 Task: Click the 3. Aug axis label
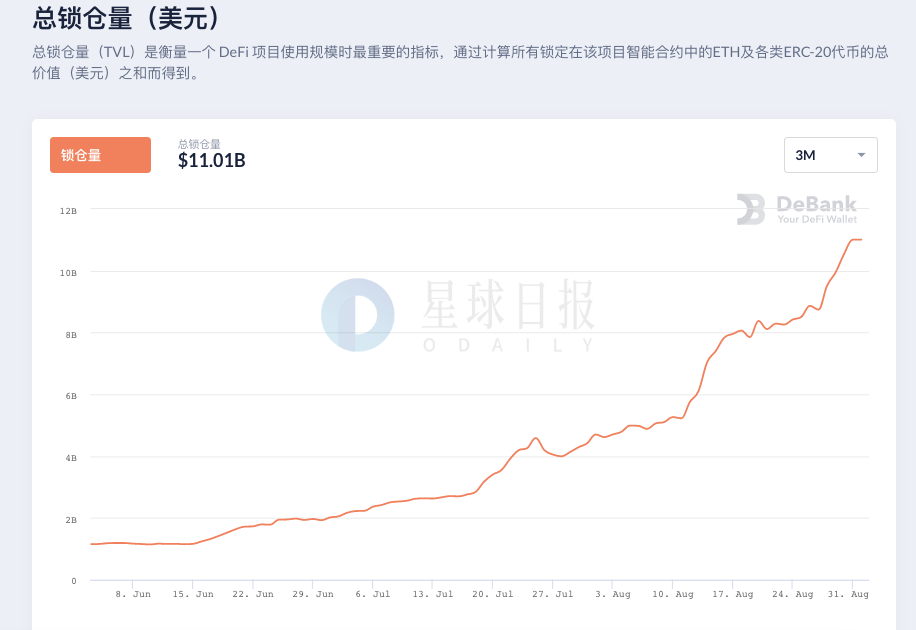(613, 594)
